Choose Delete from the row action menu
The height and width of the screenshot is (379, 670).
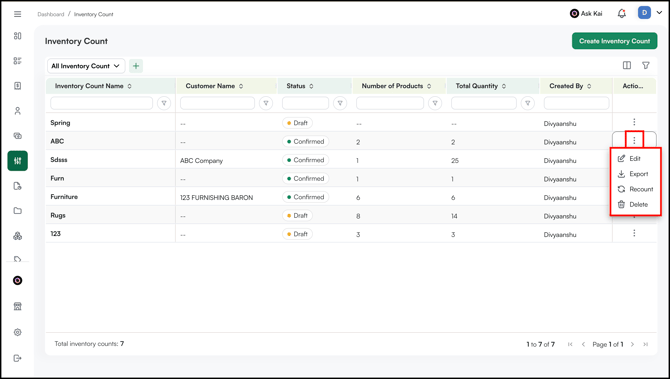[x=635, y=204]
